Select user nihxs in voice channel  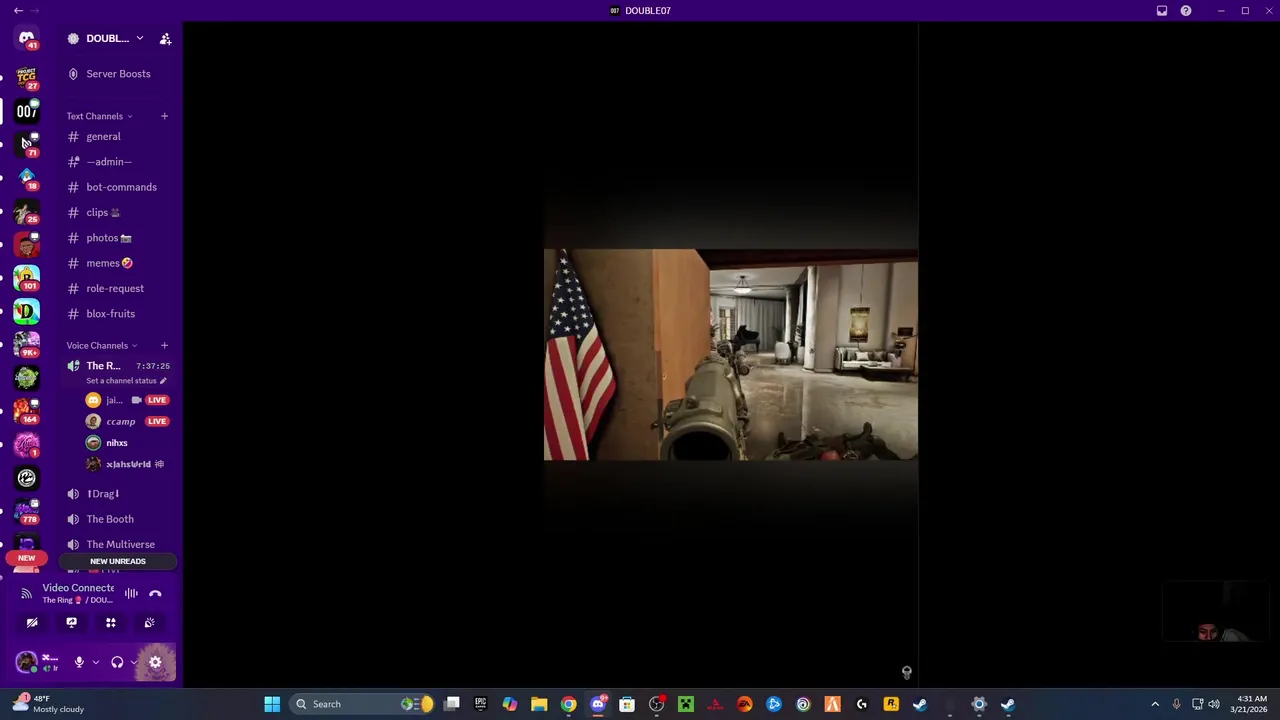(116, 443)
